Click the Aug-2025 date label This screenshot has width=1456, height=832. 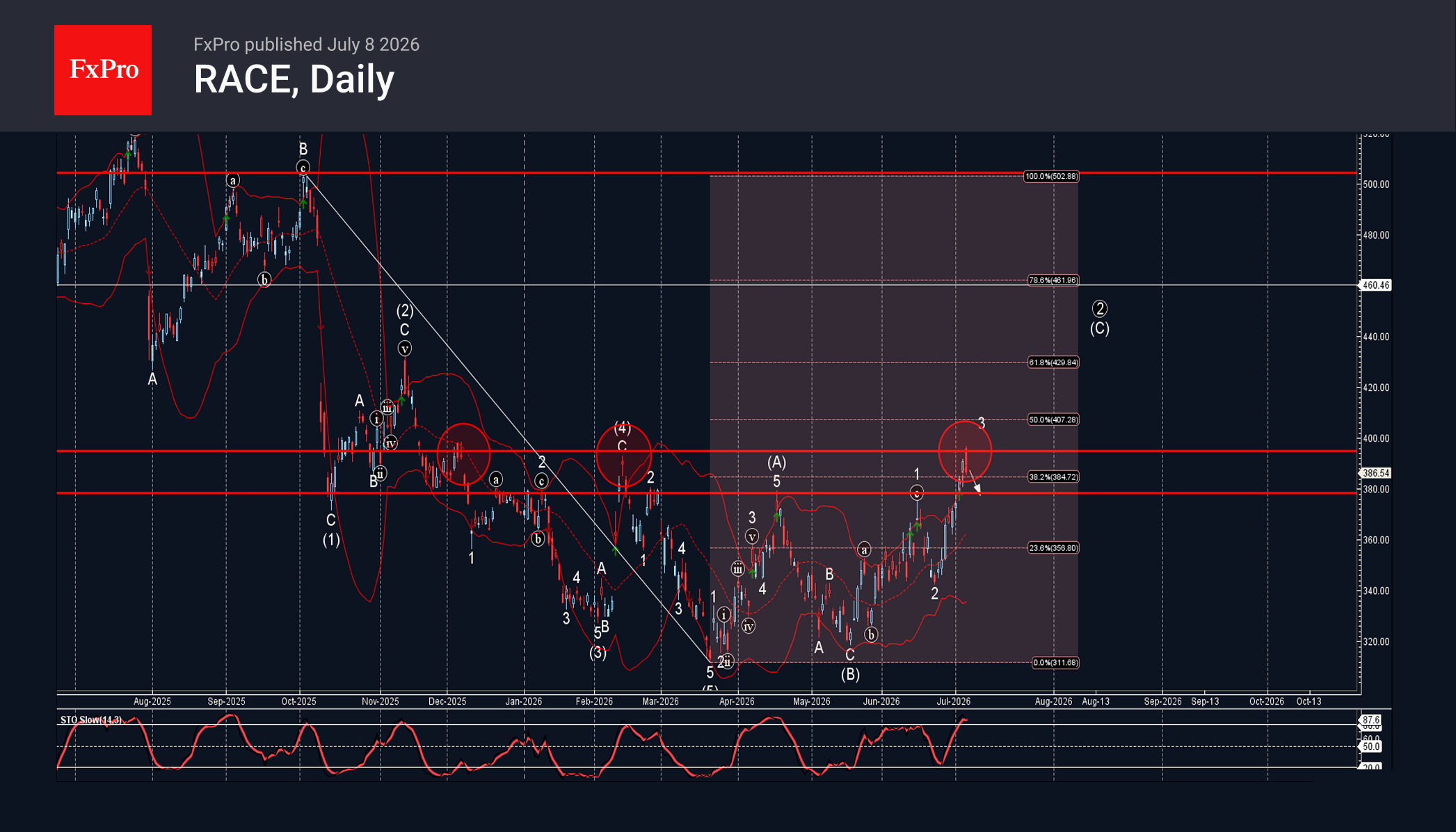152,701
